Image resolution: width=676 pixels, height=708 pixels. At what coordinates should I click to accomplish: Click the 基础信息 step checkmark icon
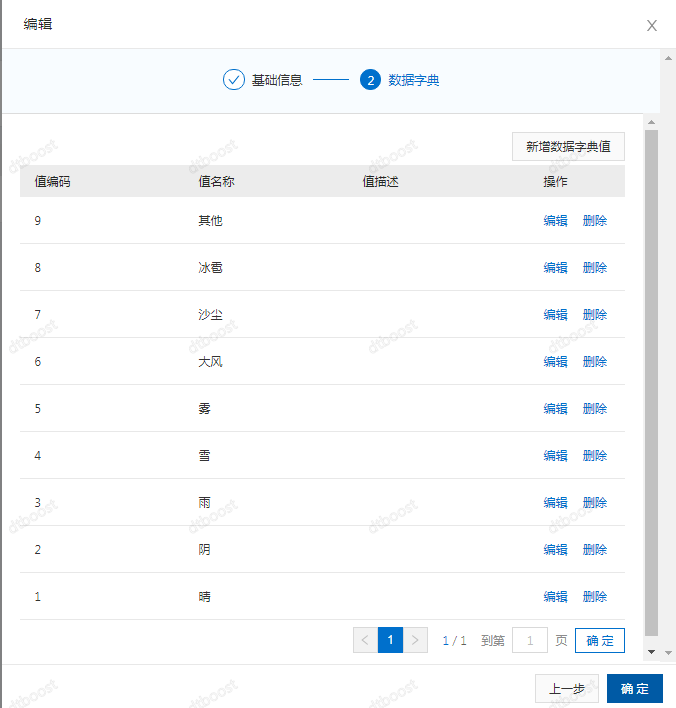click(x=234, y=80)
